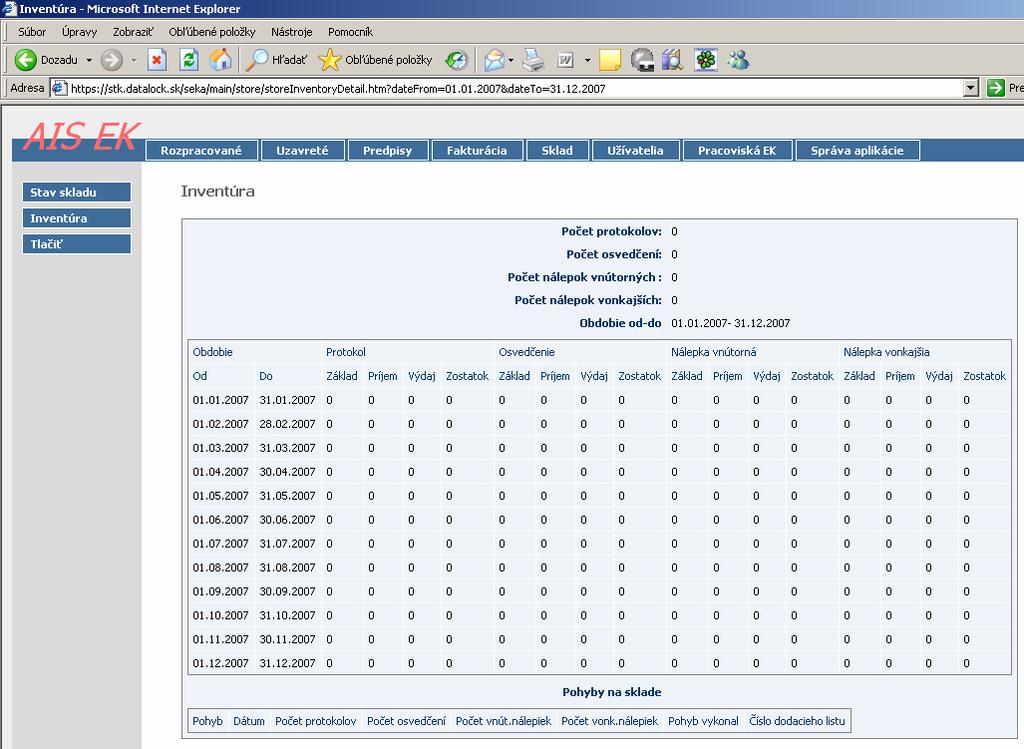Go to the Pracoviská EK tab
The height and width of the screenshot is (749, 1024).
click(737, 150)
